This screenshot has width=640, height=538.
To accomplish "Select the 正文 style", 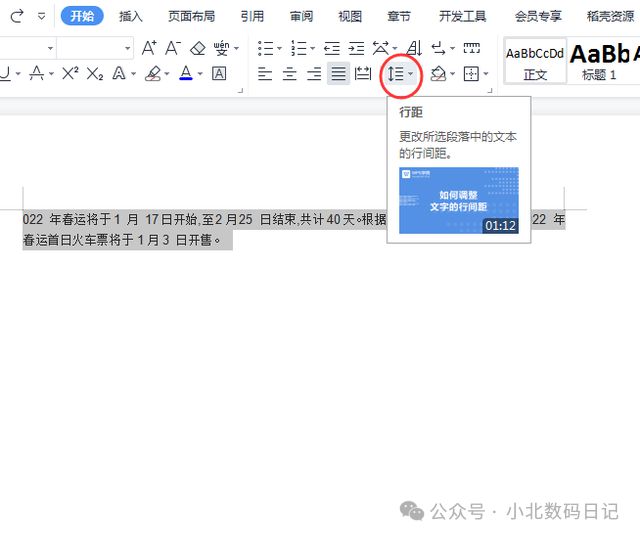I will coord(535,61).
